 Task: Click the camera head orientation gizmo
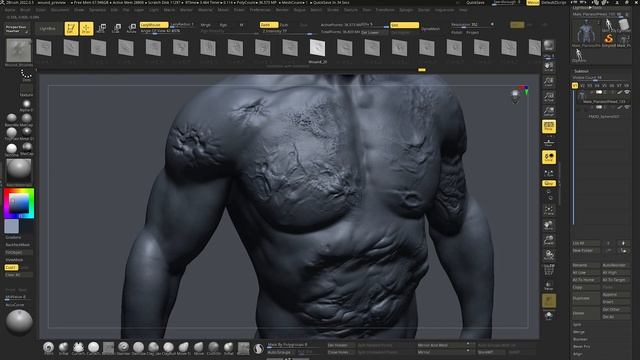coord(516,96)
